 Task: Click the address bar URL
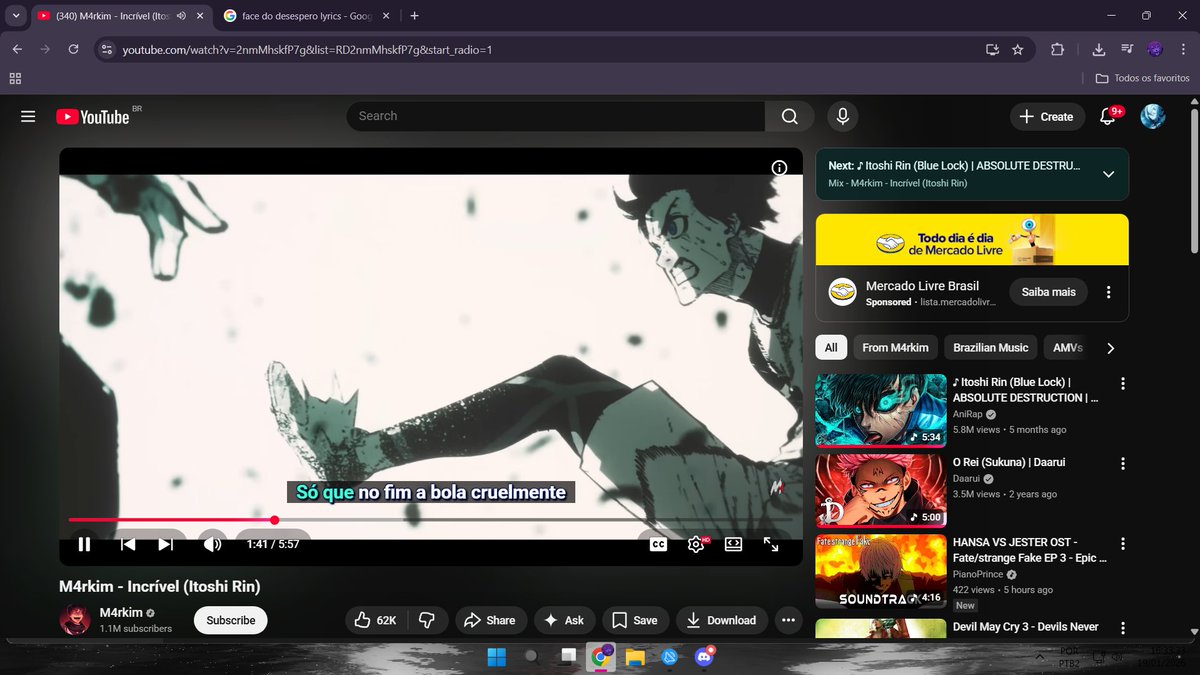point(307,50)
